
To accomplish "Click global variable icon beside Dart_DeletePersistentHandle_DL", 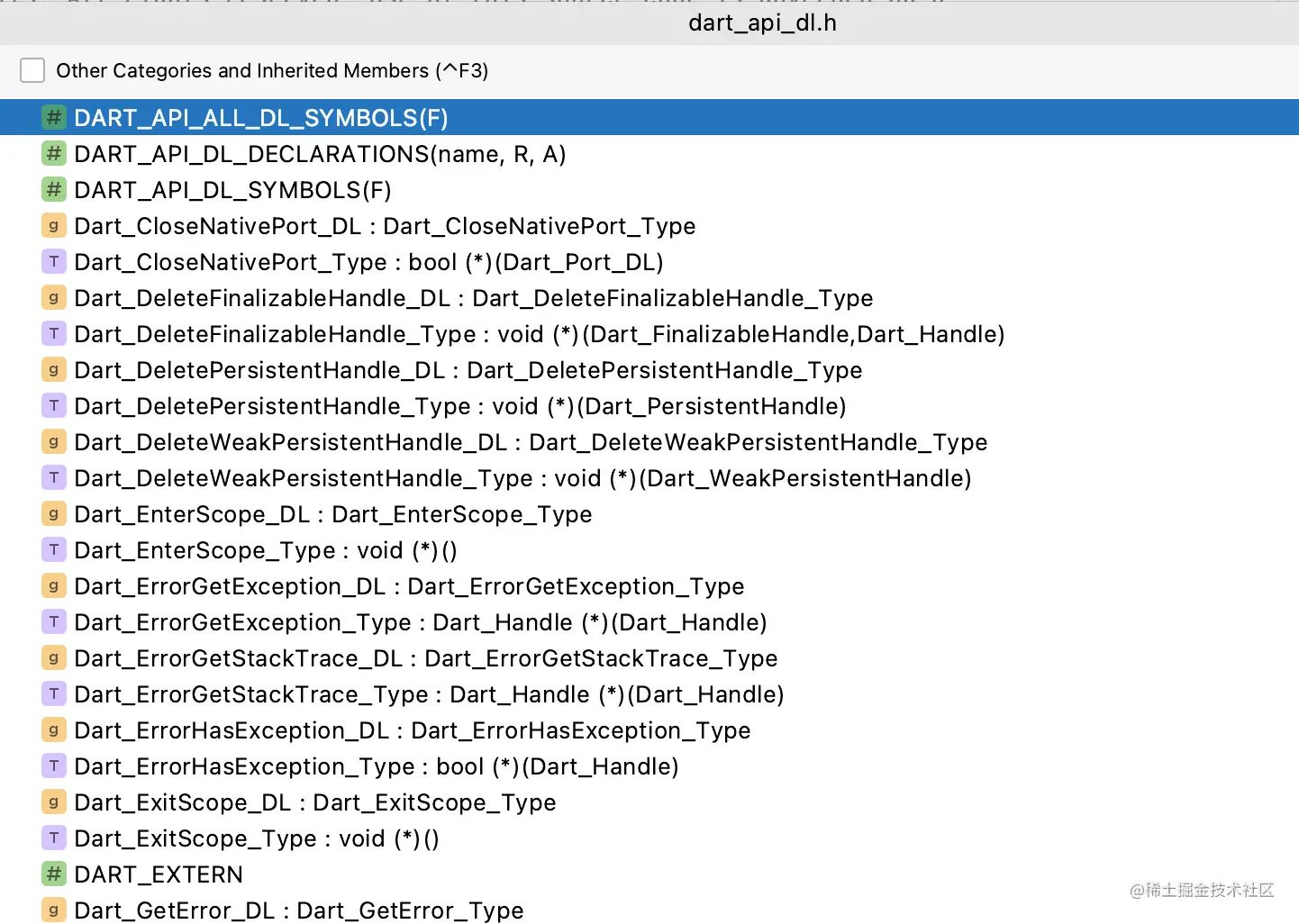I will coord(54,369).
